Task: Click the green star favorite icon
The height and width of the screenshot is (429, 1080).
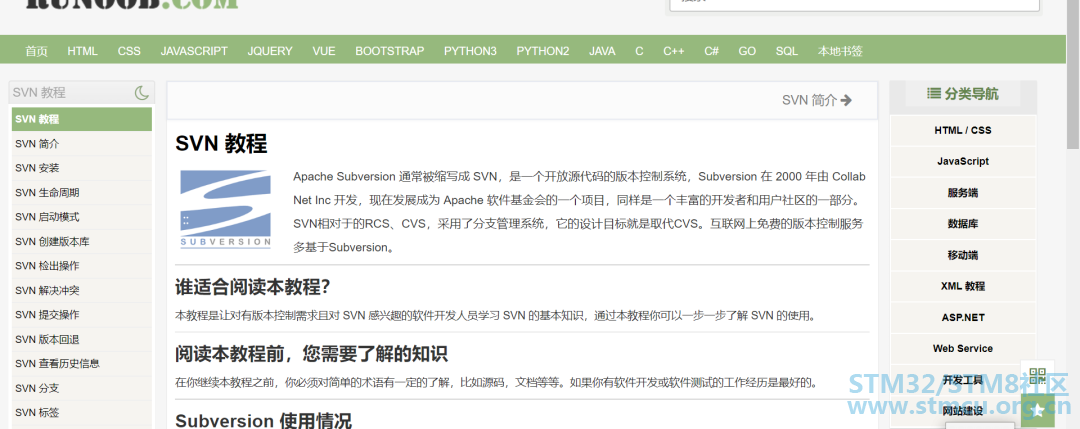Action: pos(1037,411)
